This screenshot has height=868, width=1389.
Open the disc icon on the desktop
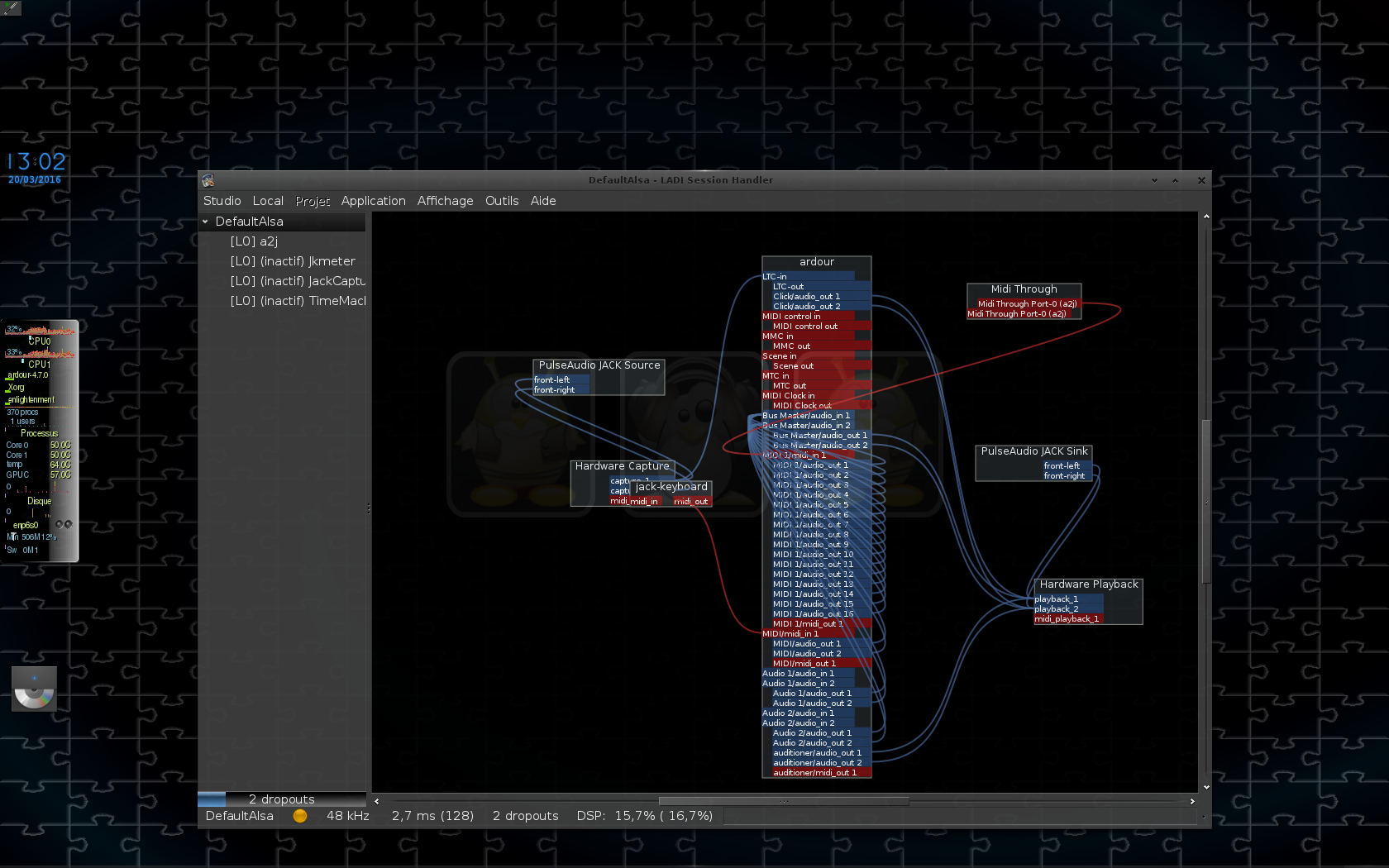[x=34, y=689]
